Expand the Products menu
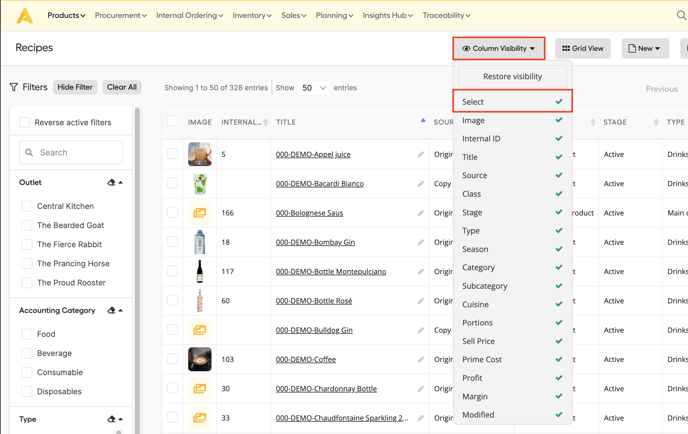Image resolution: width=688 pixels, height=434 pixels. pyautogui.click(x=66, y=15)
